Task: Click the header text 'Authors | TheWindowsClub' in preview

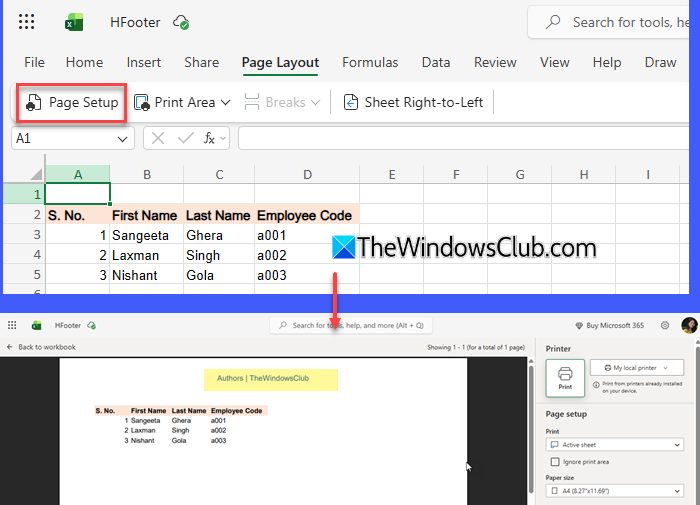Action: tap(263, 378)
